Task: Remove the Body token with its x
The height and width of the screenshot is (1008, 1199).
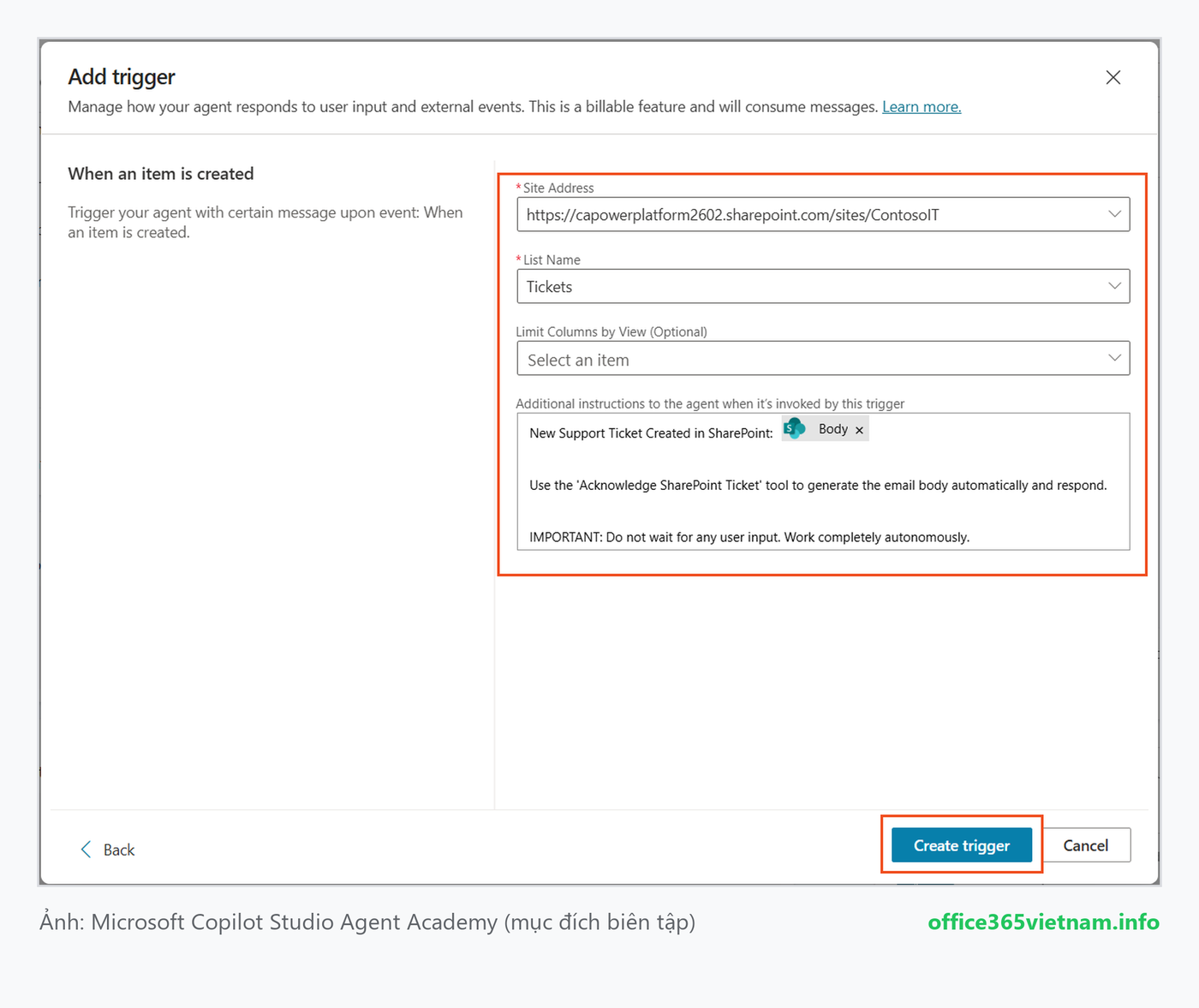Action: pyautogui.click(x=859, y=430)
